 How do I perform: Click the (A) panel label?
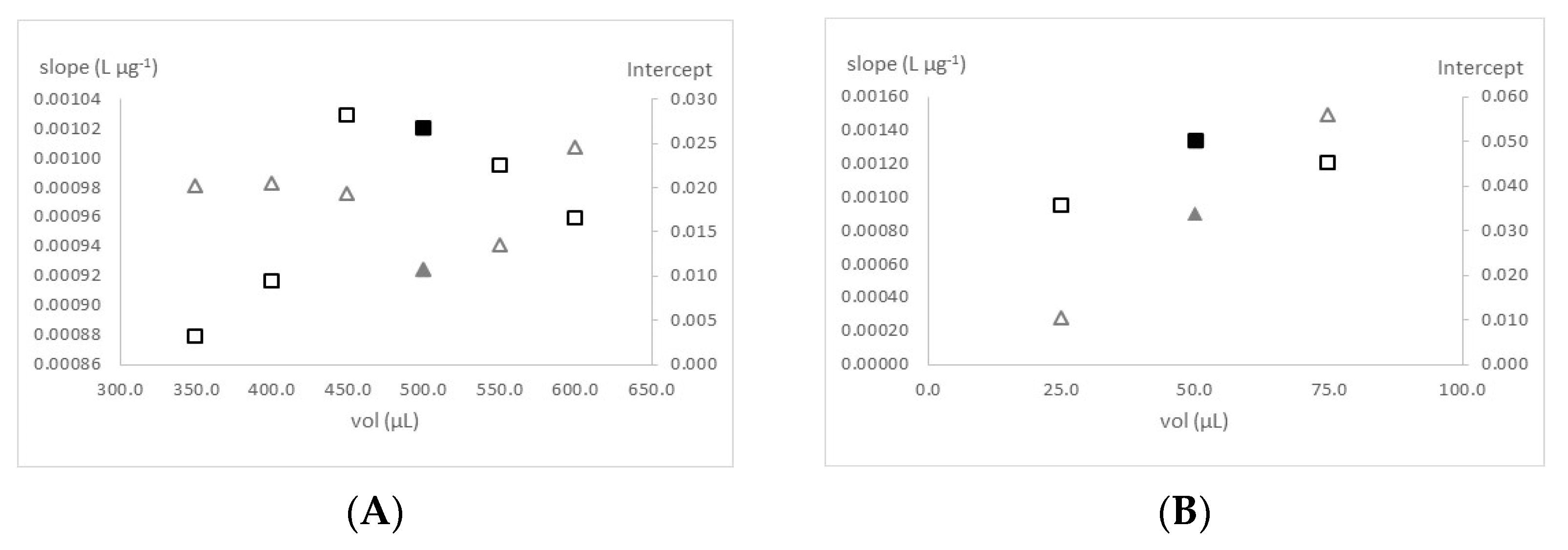375,512
